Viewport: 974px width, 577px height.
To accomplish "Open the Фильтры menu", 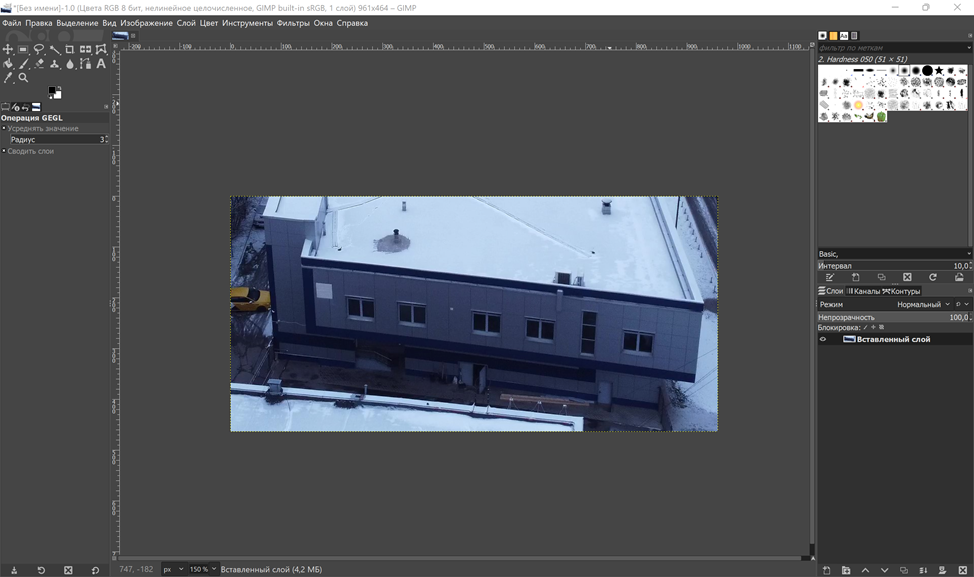I will coord(293,23).
